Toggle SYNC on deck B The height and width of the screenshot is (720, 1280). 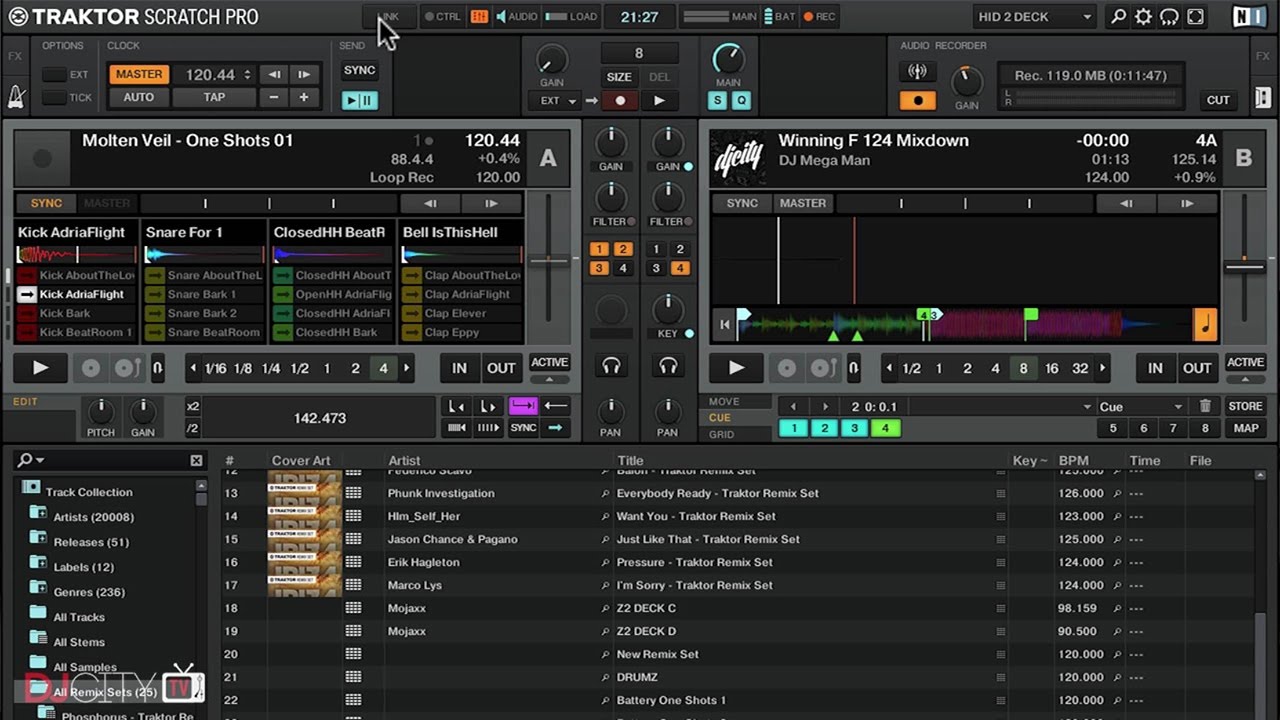(x=742, y=203)
